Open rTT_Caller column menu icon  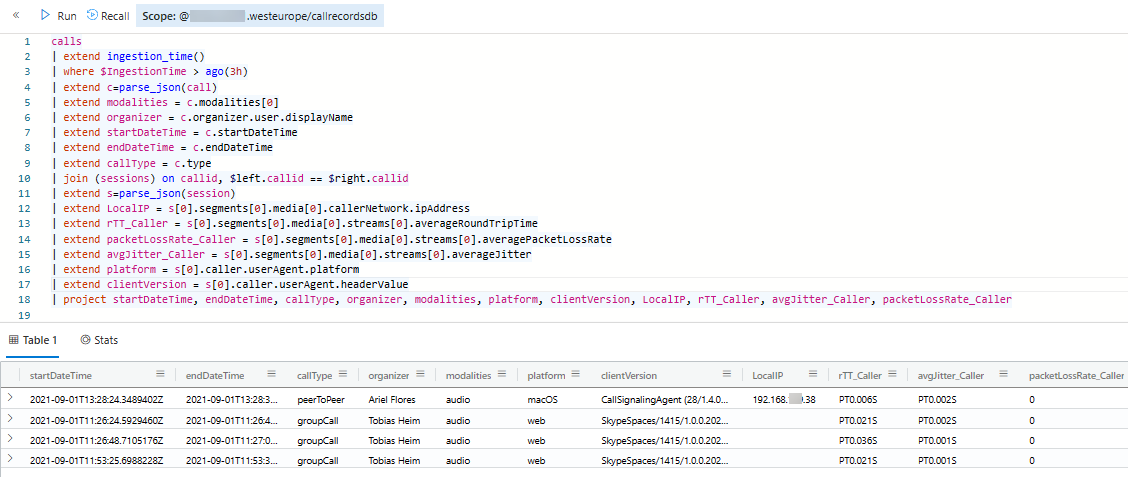click(x=891, y=375)
